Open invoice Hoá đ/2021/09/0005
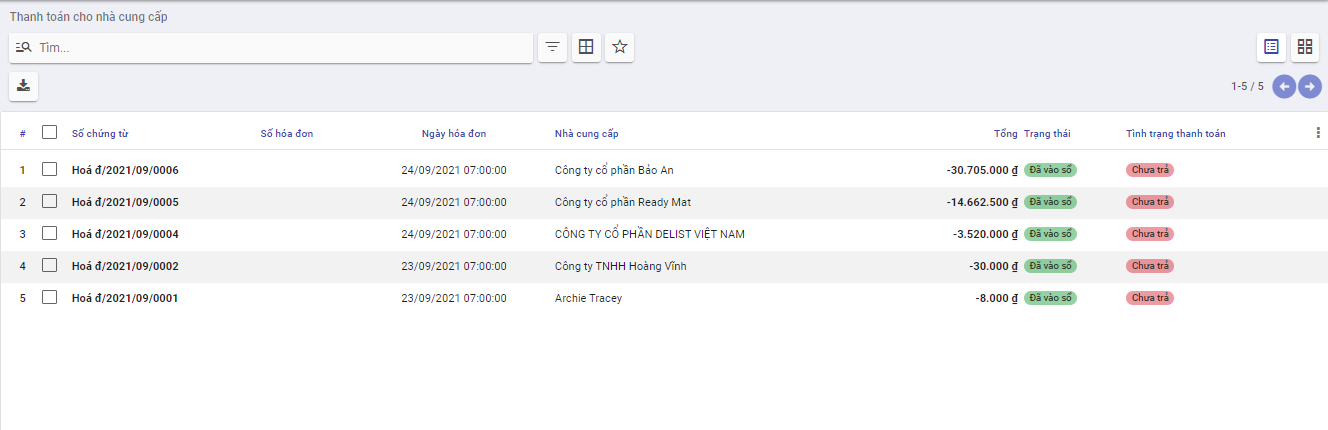Viewport: 1328px width, 430px height. click(x=125, y=202)
